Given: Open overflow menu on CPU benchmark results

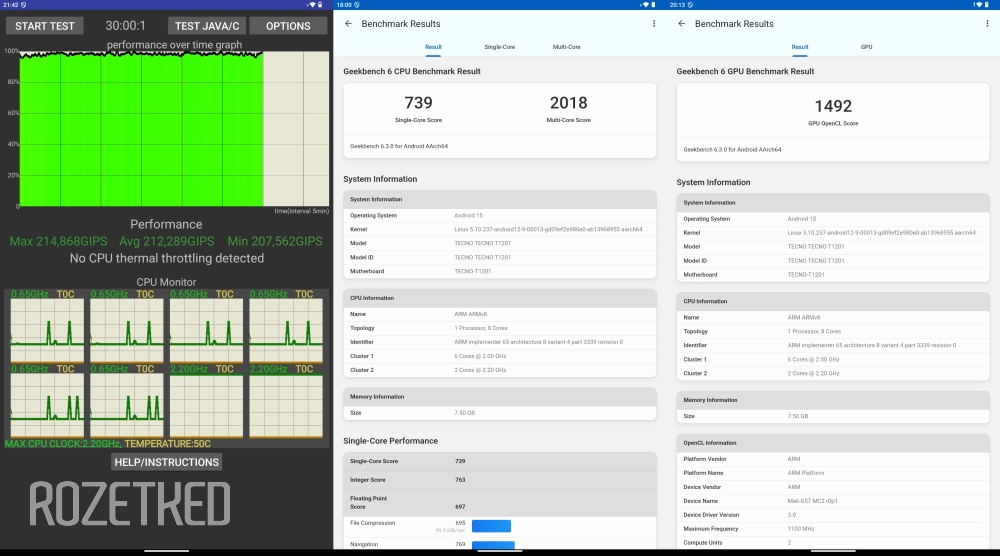Looking at the screenshot, I should [654, 23].
